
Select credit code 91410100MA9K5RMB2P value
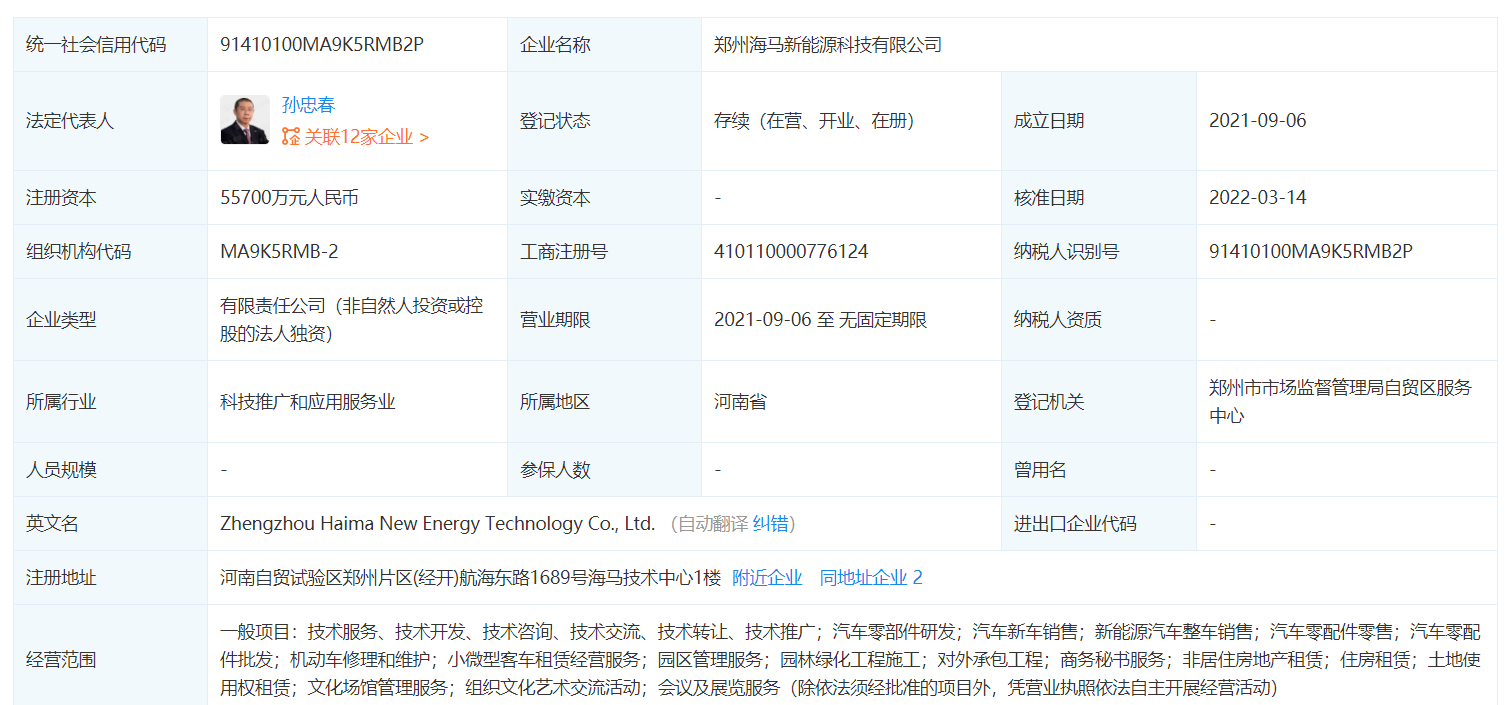pyautogui.click(x=322, y=45)
